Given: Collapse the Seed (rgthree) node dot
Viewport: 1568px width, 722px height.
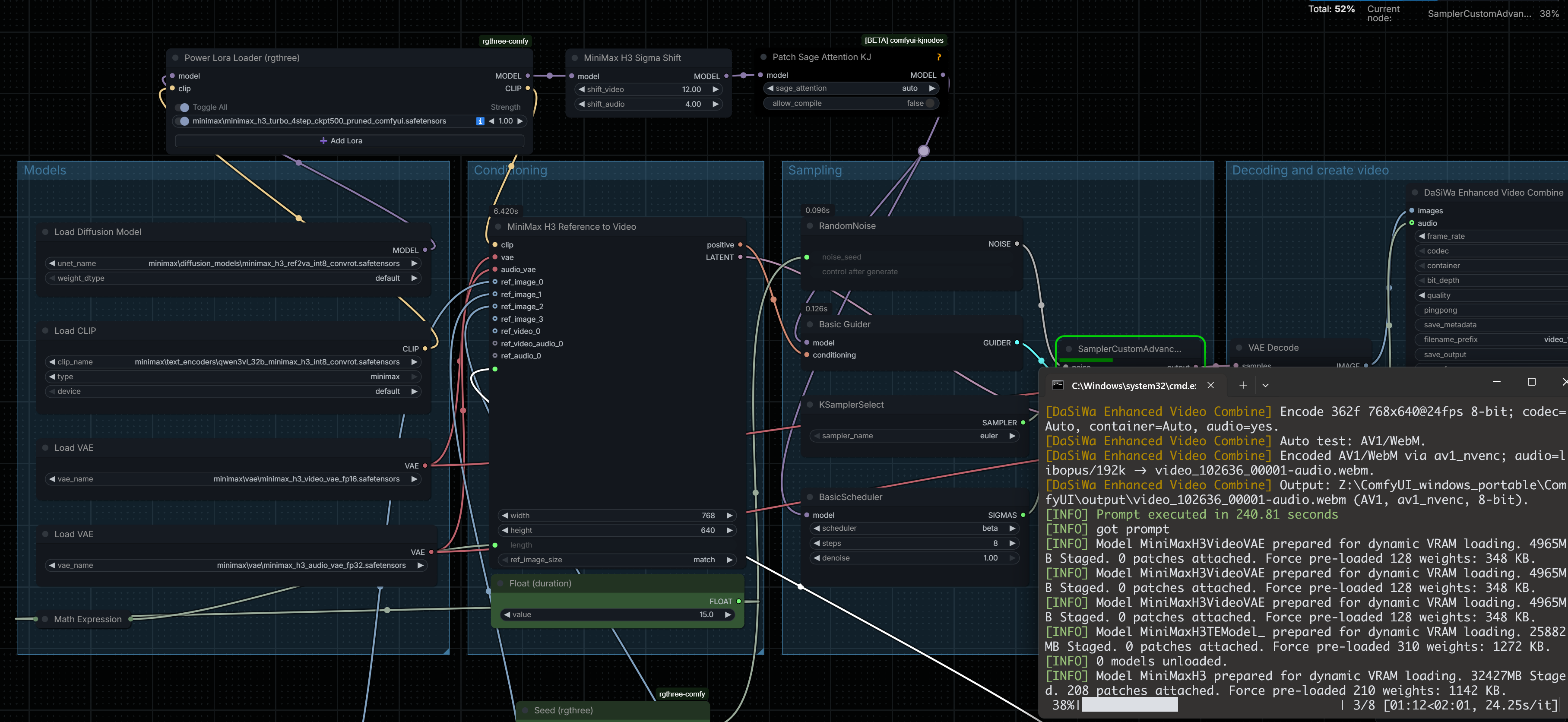Looking at the screenshot, I should tap(525, 710).
